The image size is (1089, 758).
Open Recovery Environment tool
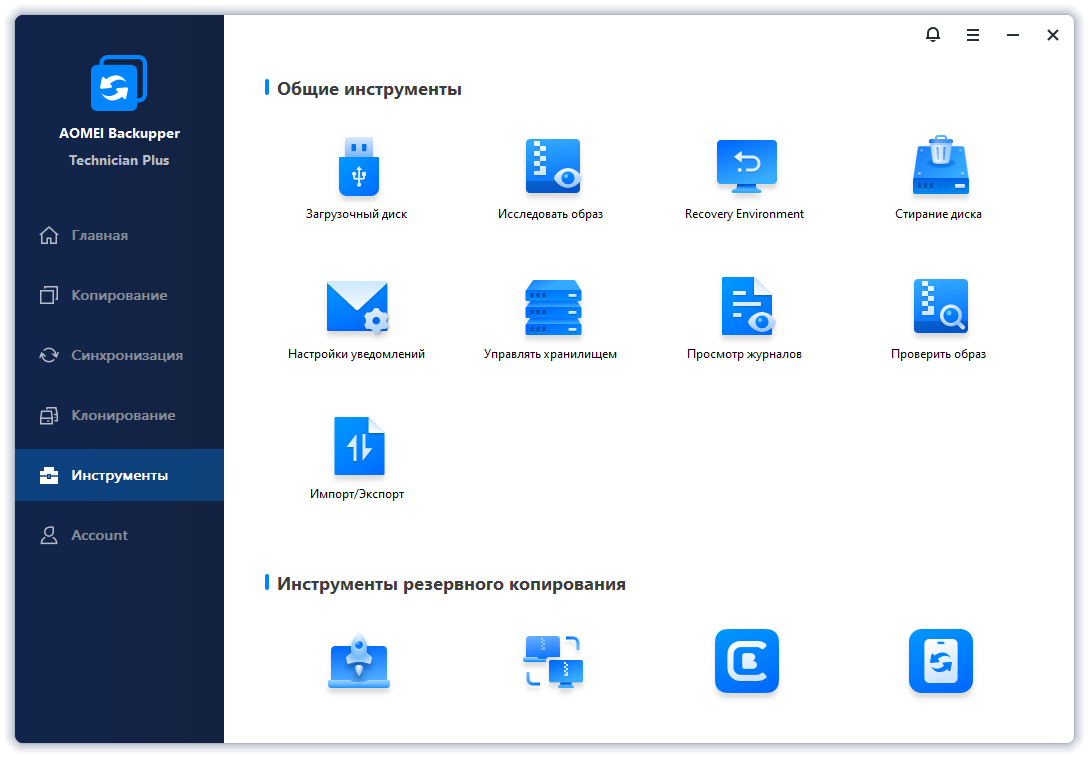(746, 167)
